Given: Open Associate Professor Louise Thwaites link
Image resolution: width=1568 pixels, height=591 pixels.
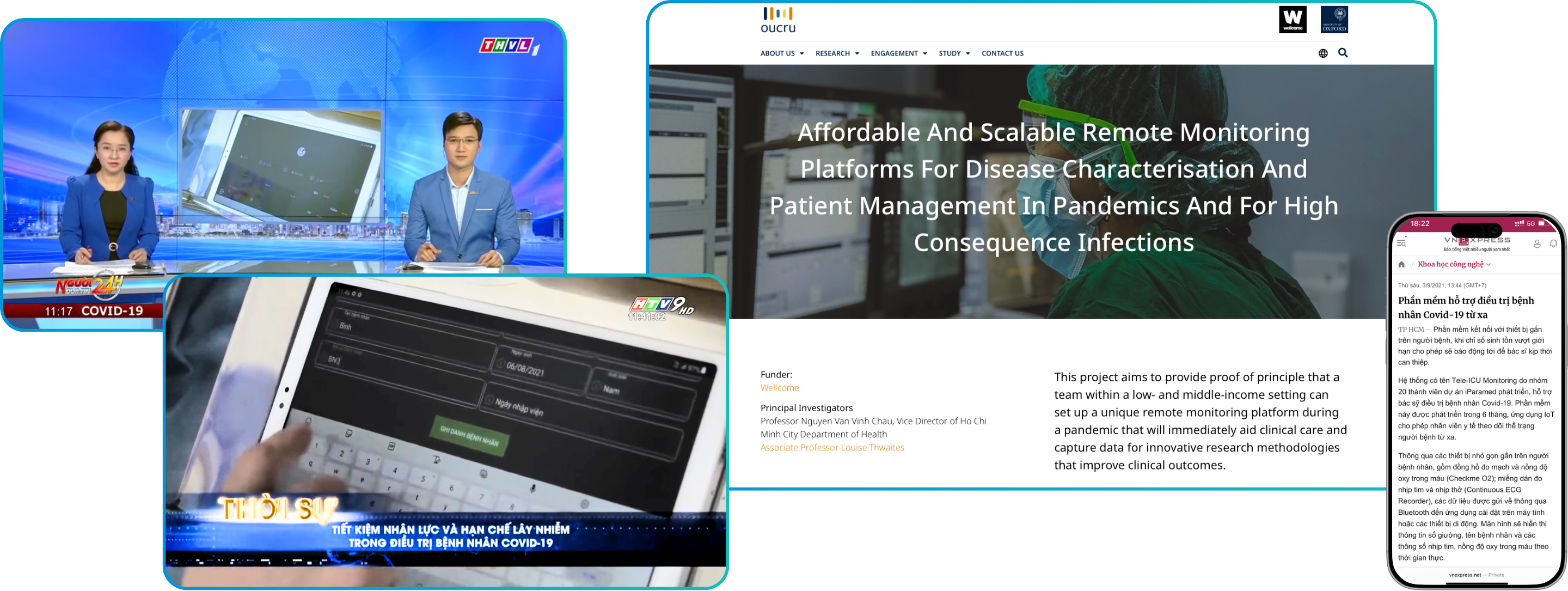Looking at the screenshot, I should (831, 448).
